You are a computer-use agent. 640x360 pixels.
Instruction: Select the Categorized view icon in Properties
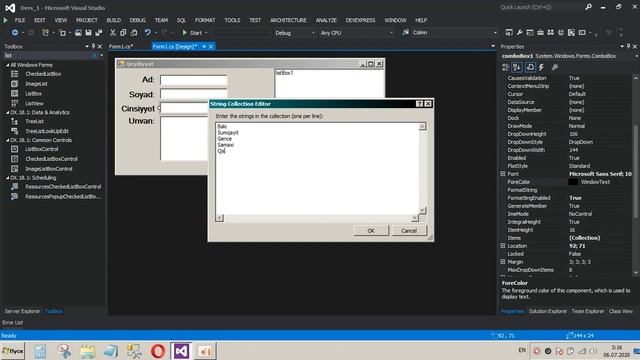506,67
